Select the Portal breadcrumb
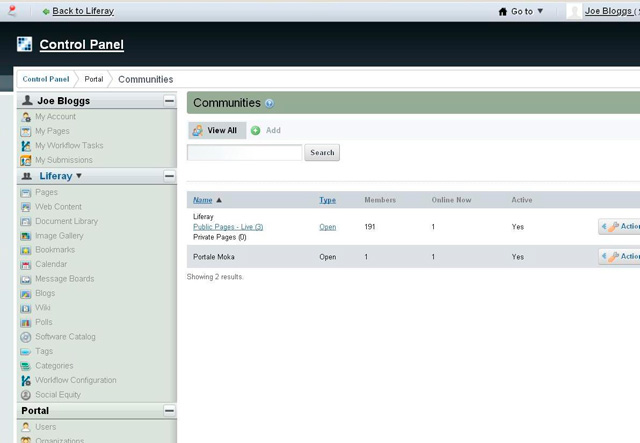 click(93, 79)
